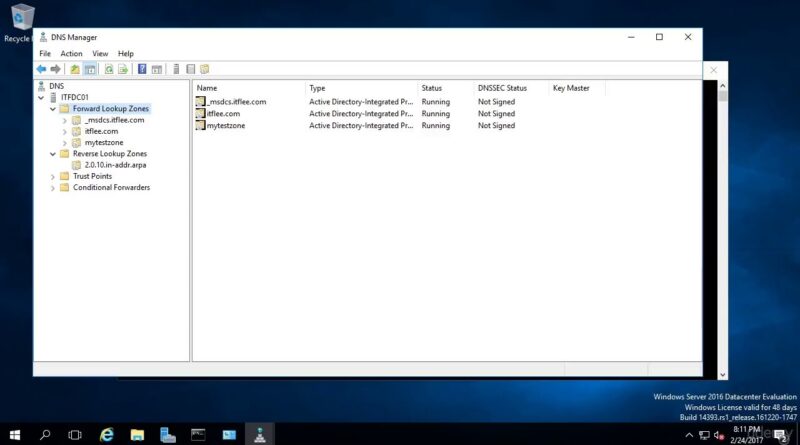Open the volume icon in the system tray

(x=719, y=435)
